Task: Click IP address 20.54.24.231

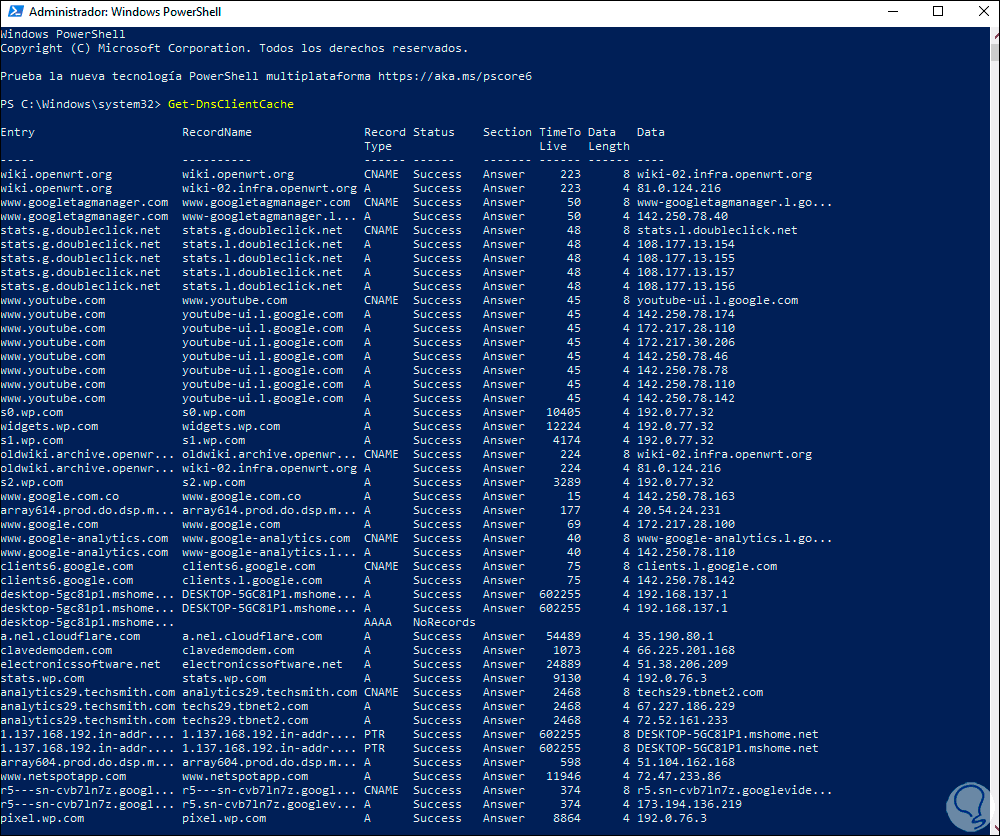Action: 679,511
